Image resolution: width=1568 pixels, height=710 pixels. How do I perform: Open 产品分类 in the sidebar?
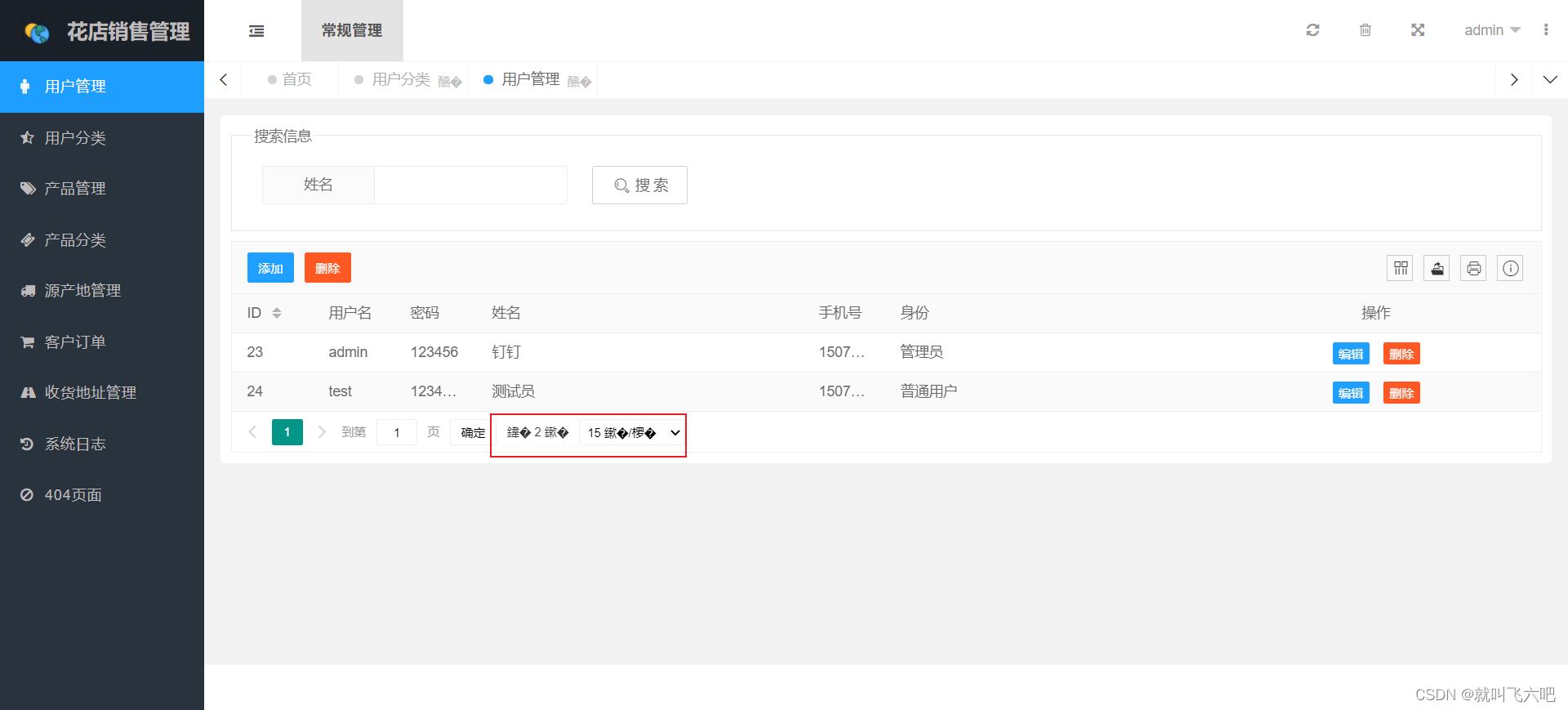(102, 240)
